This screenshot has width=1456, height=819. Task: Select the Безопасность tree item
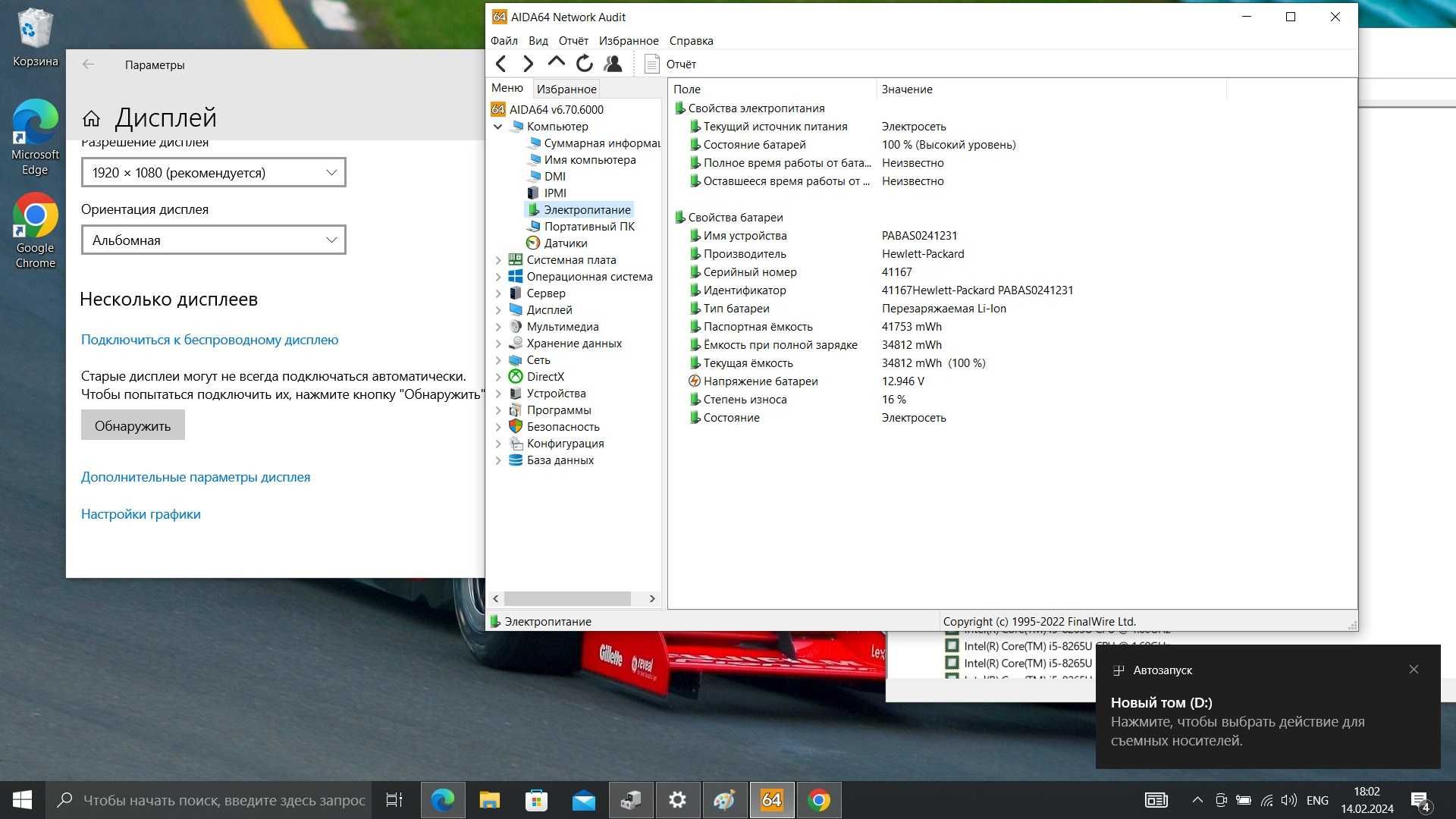point(554,426)
